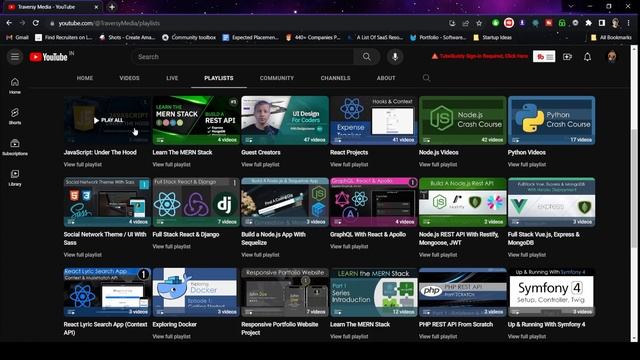640x360 pixels.
Task: Open Exploring Docker playlist thumbnail
Action: coord(196,292)
